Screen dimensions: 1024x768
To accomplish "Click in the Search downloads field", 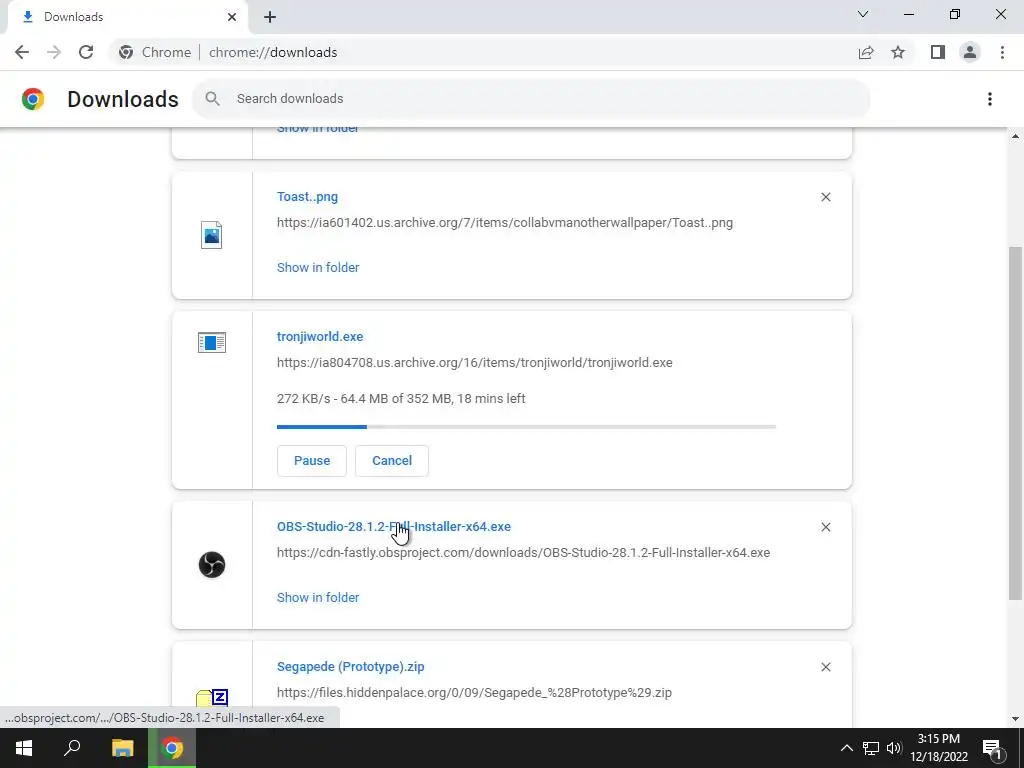I will [x=531, y=99].
